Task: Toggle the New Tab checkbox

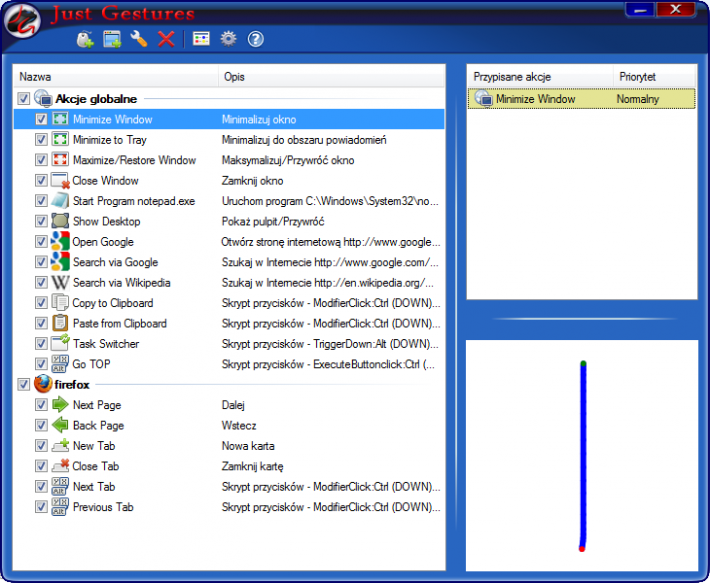Action: tap(41, 445)
